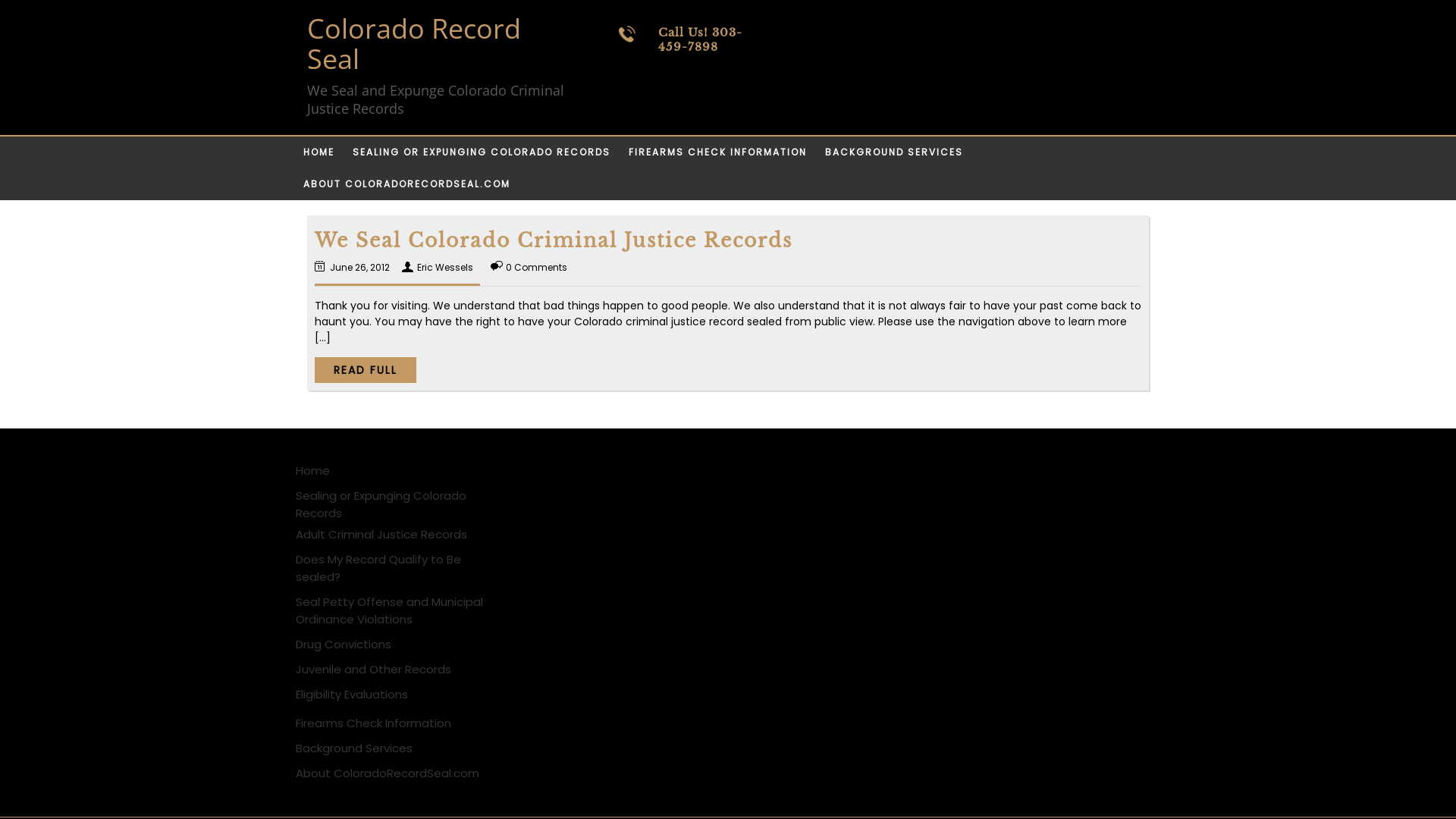Click the Colorado Record Seal site logo

click(x=413, y=43)
